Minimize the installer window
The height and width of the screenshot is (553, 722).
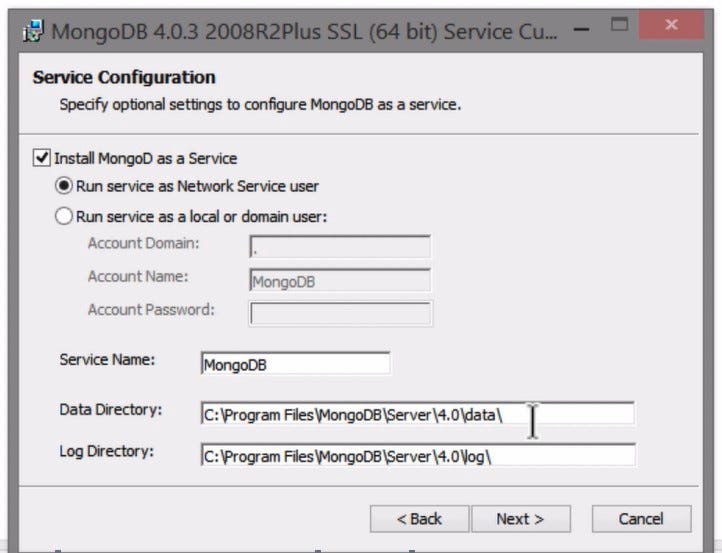click(582, 29)
